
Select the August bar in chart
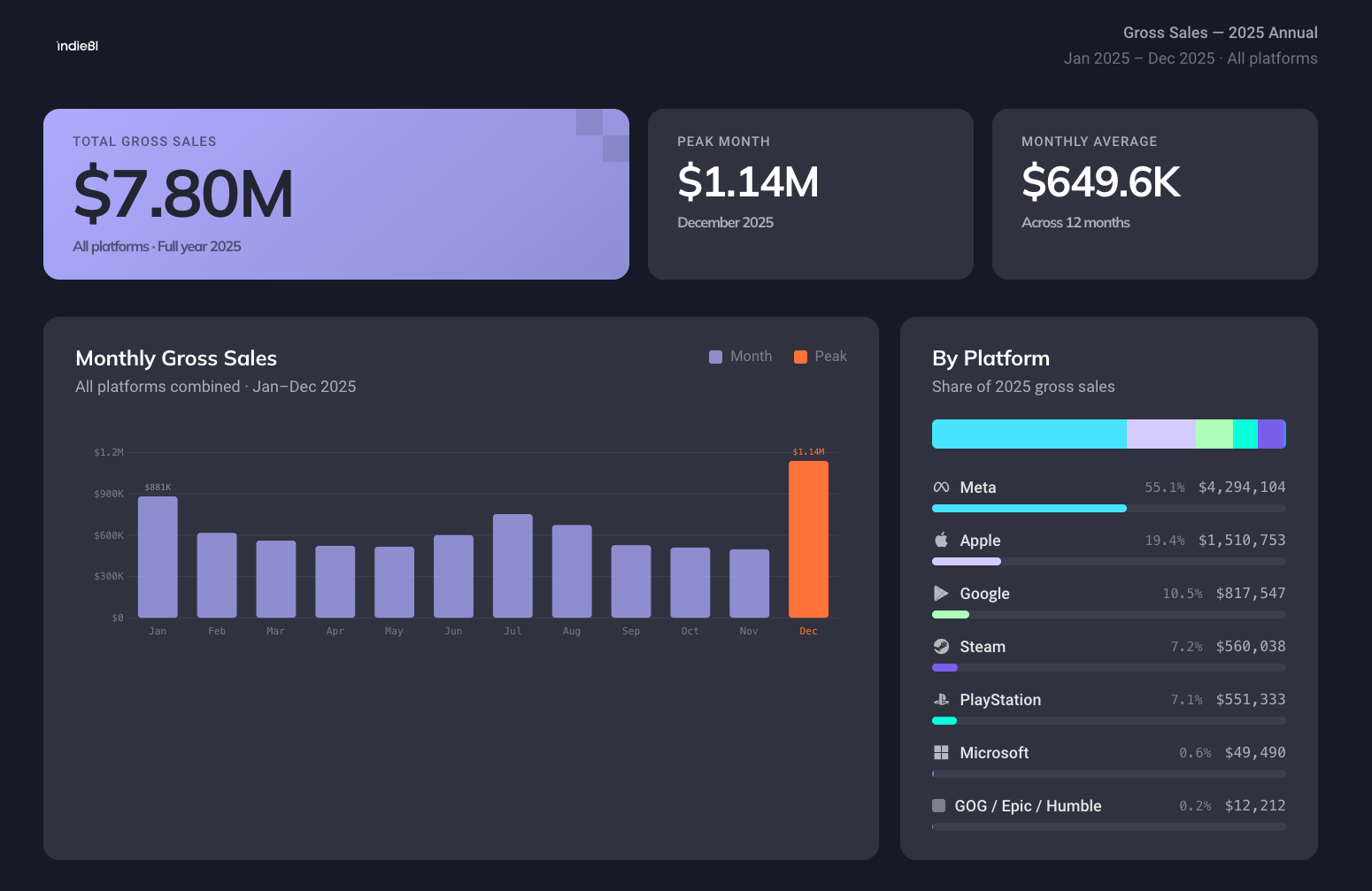[572, 571]
